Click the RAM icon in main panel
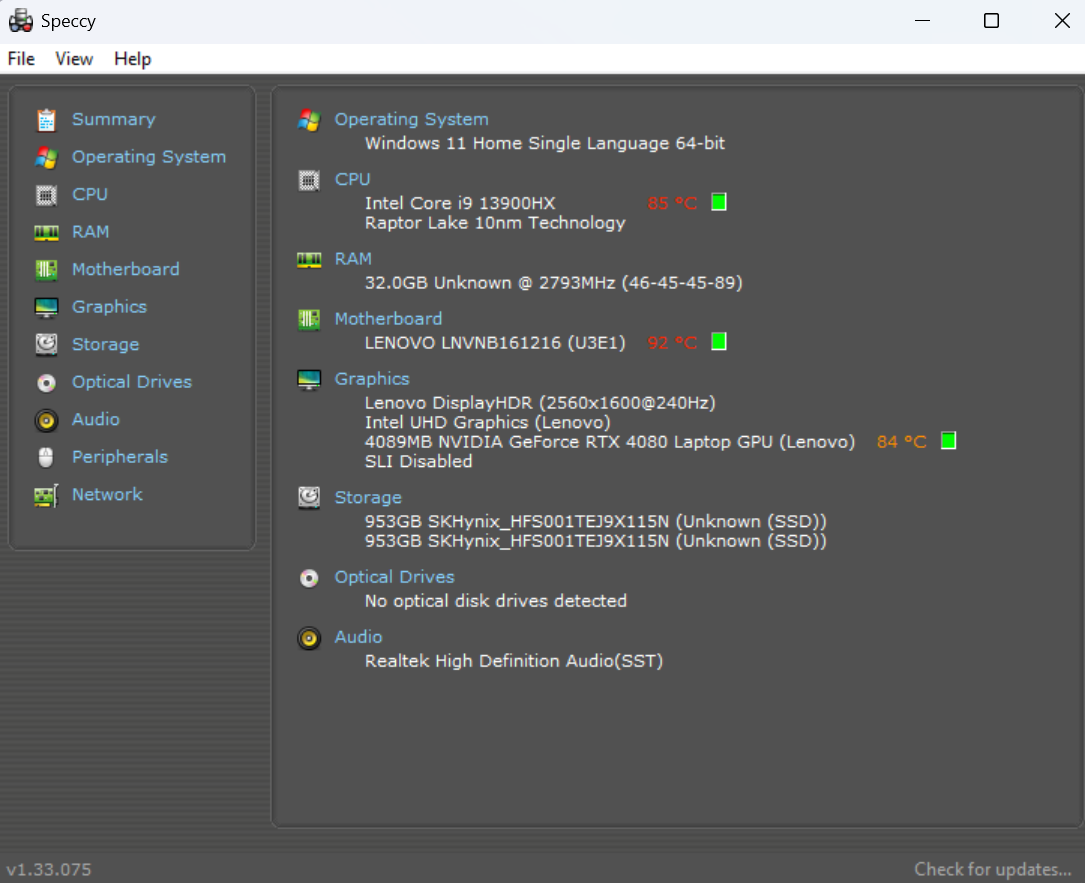The height and width of the screenshot is (883, 1085). click(309, 260)
